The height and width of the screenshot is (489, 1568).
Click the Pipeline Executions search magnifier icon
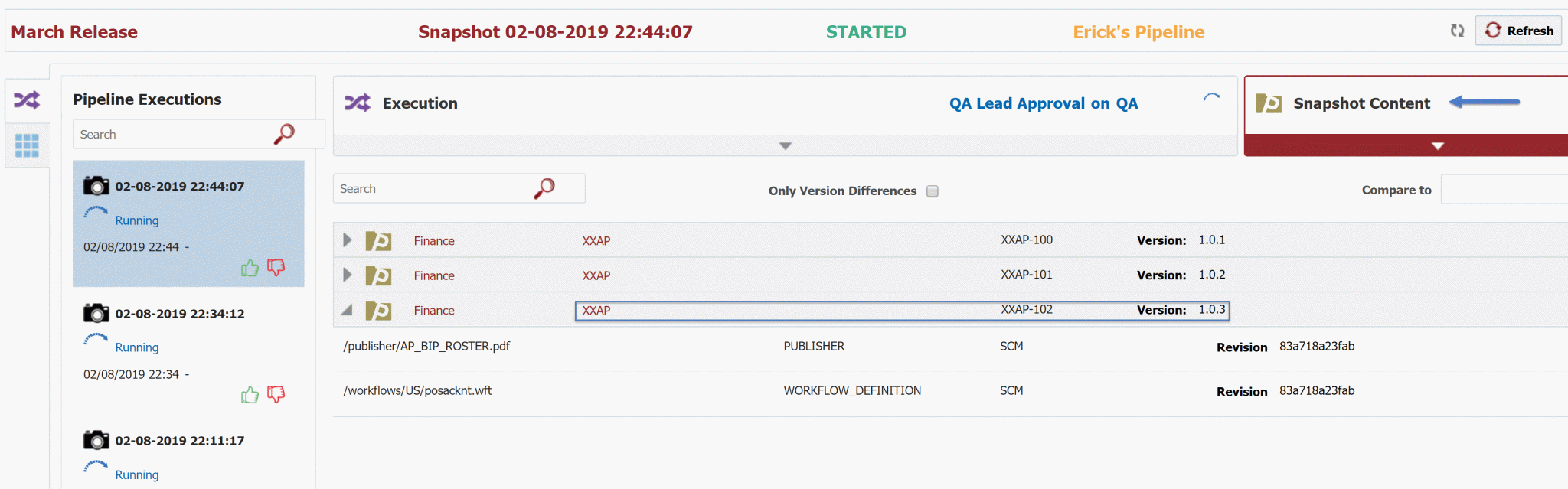click(x=284, y=134)
